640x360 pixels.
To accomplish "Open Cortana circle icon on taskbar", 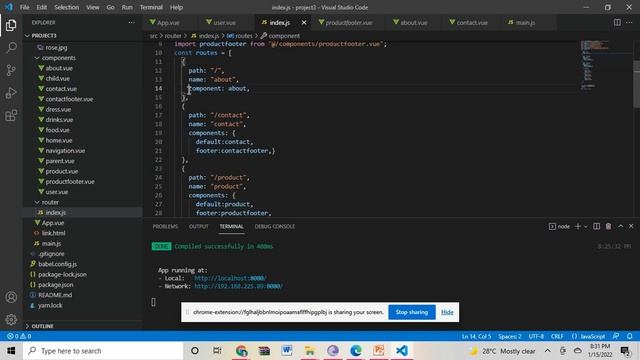I will click(195, 351).
